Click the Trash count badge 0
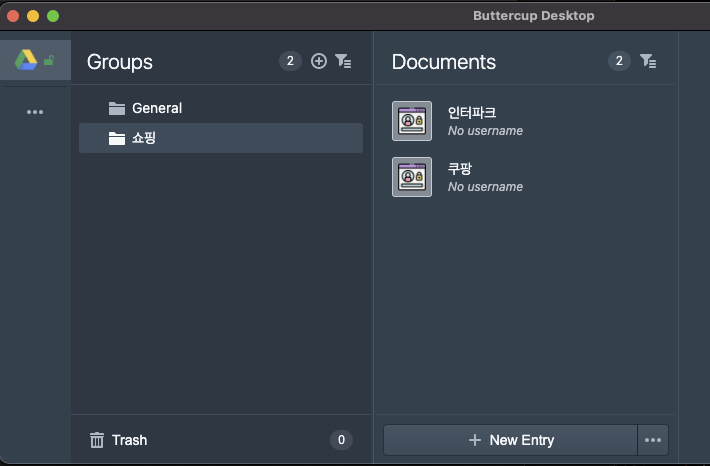710x466 pixels. click(x=341, y=440)
